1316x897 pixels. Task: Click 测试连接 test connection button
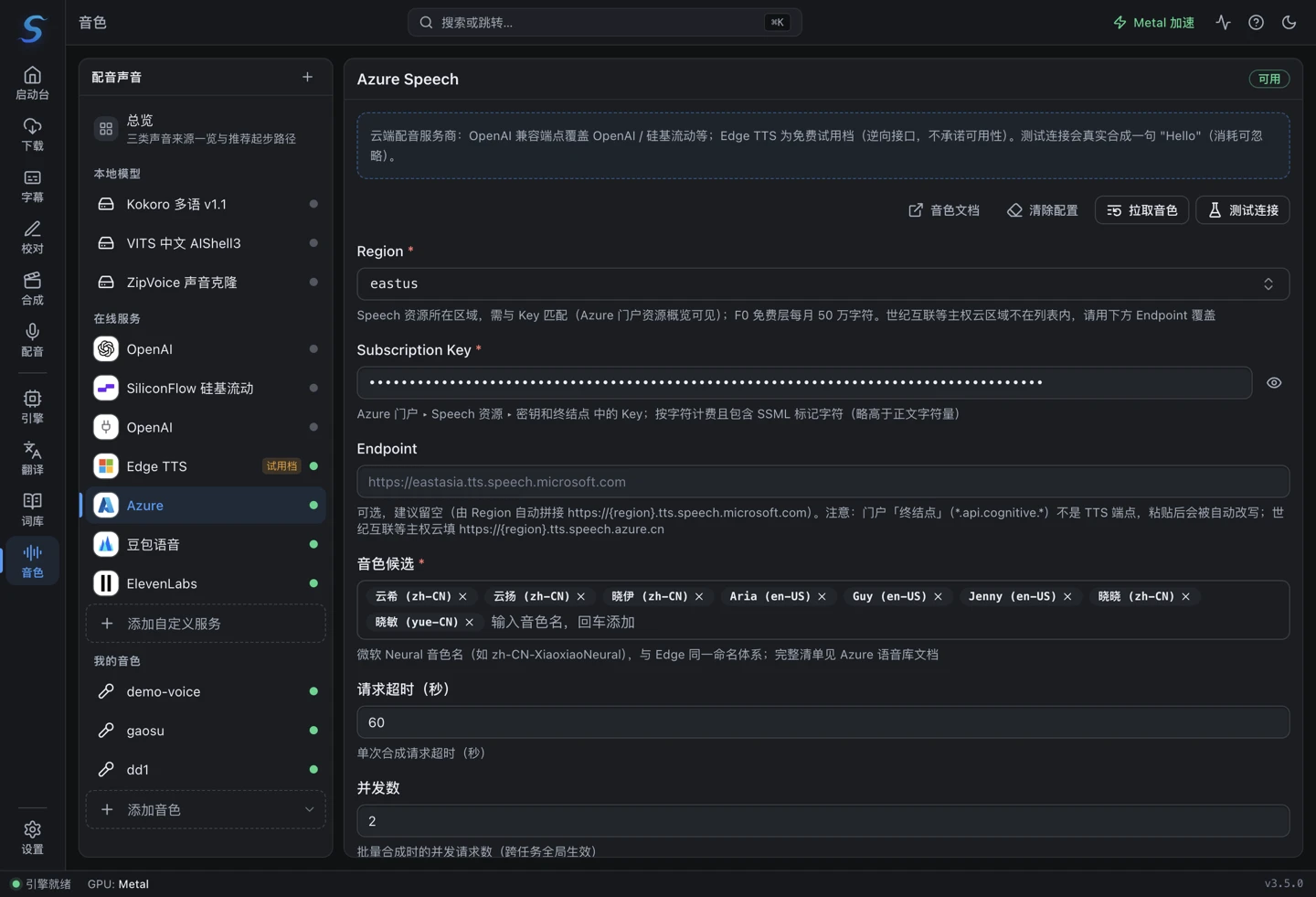coord(1243,210)
